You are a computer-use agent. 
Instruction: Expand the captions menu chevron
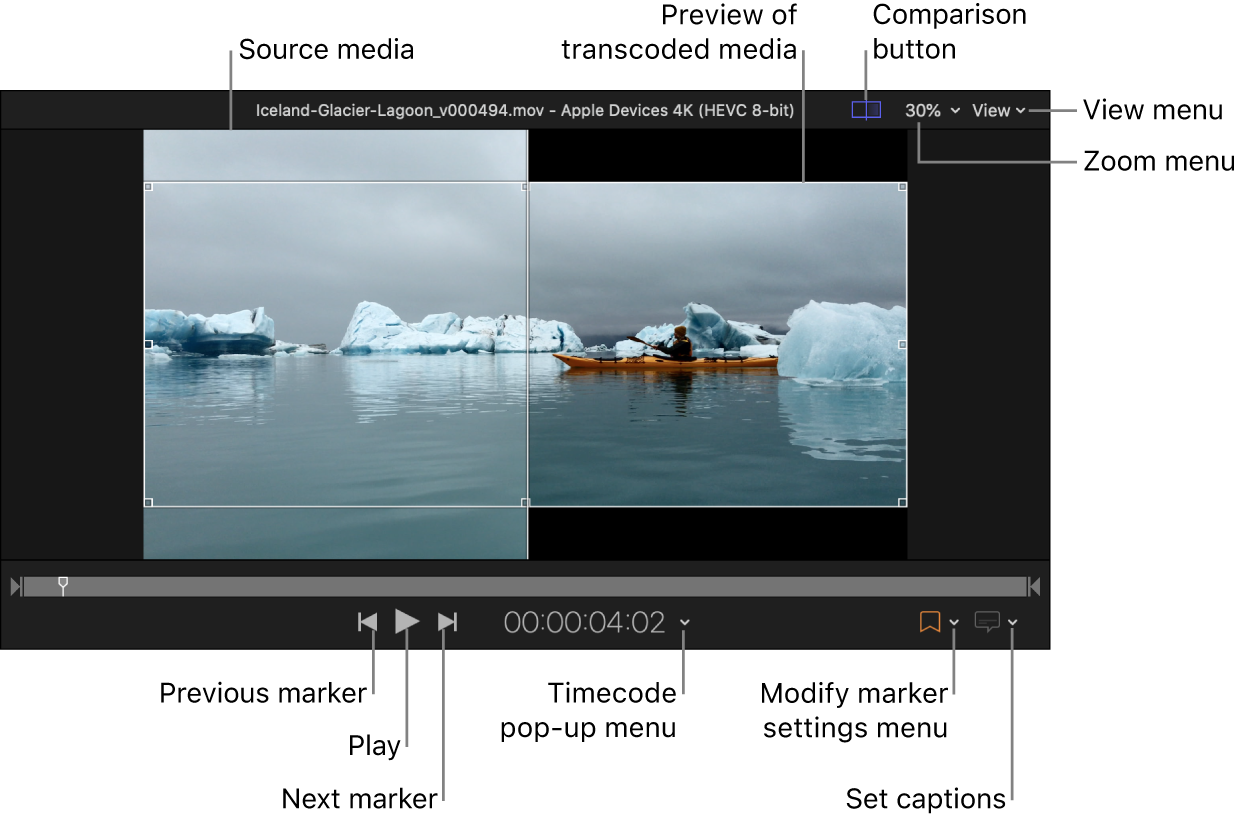(1013, 622)
